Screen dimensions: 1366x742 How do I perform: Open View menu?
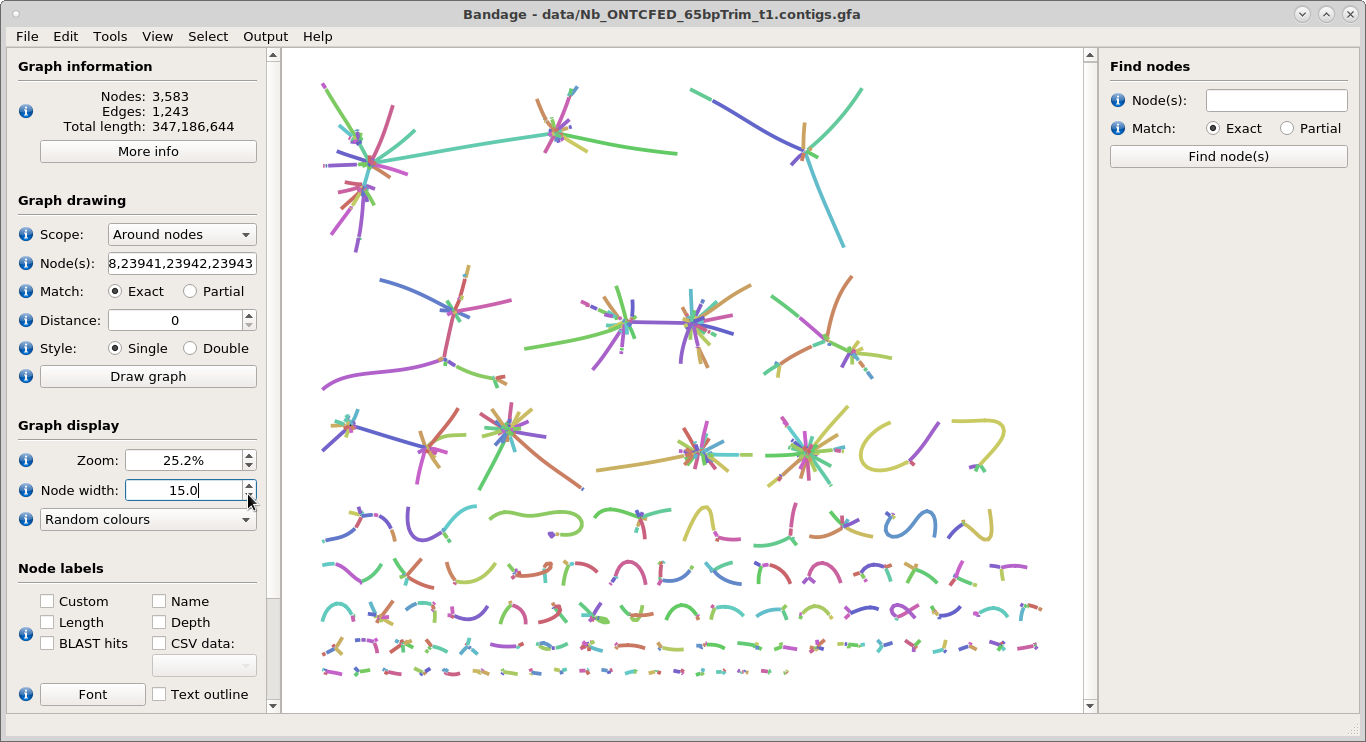point(157,36)
